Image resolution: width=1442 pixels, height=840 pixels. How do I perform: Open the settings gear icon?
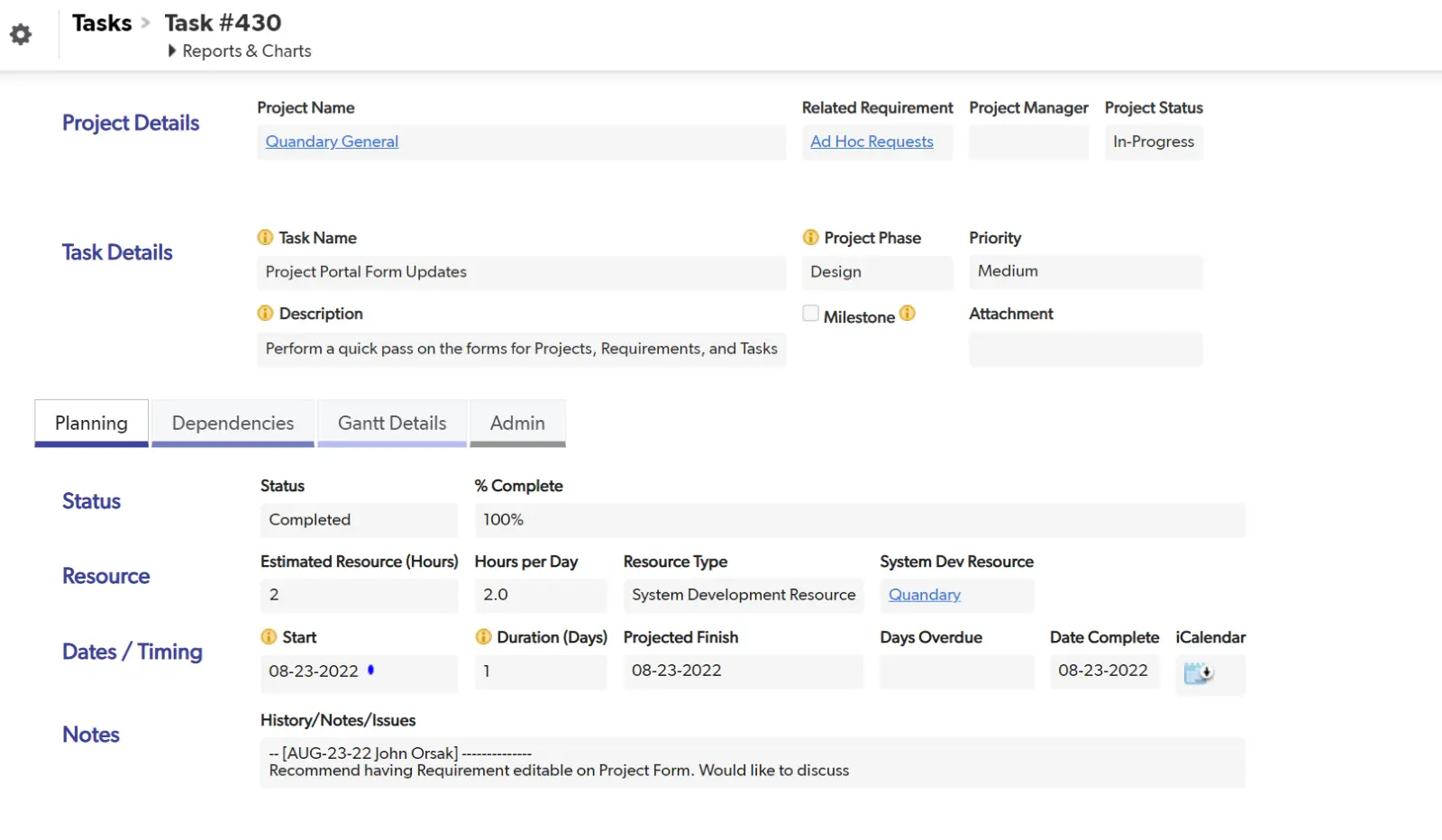(x=21, y=34)
